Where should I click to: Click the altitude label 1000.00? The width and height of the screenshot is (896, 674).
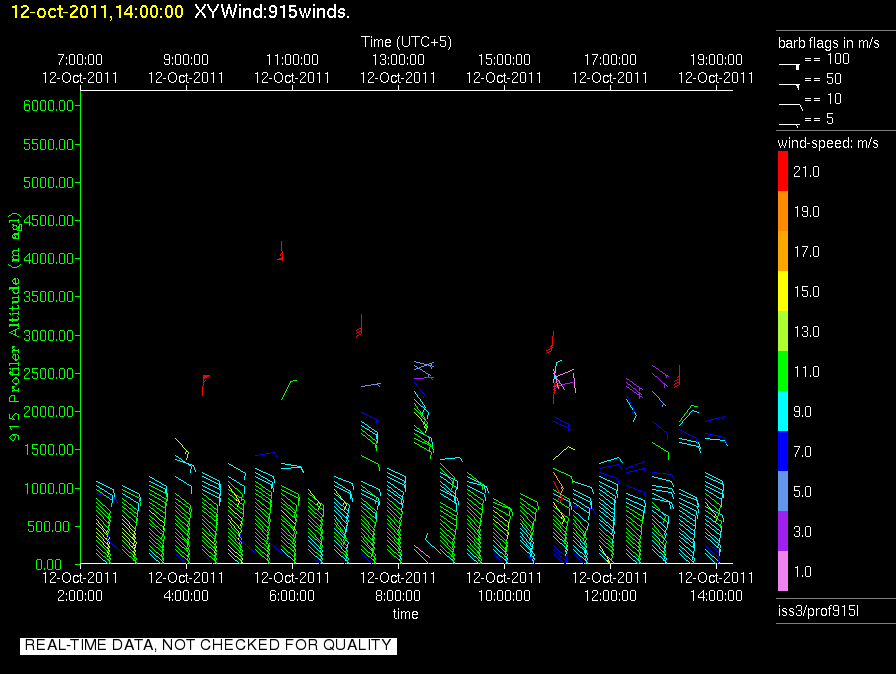pos(49,488)
